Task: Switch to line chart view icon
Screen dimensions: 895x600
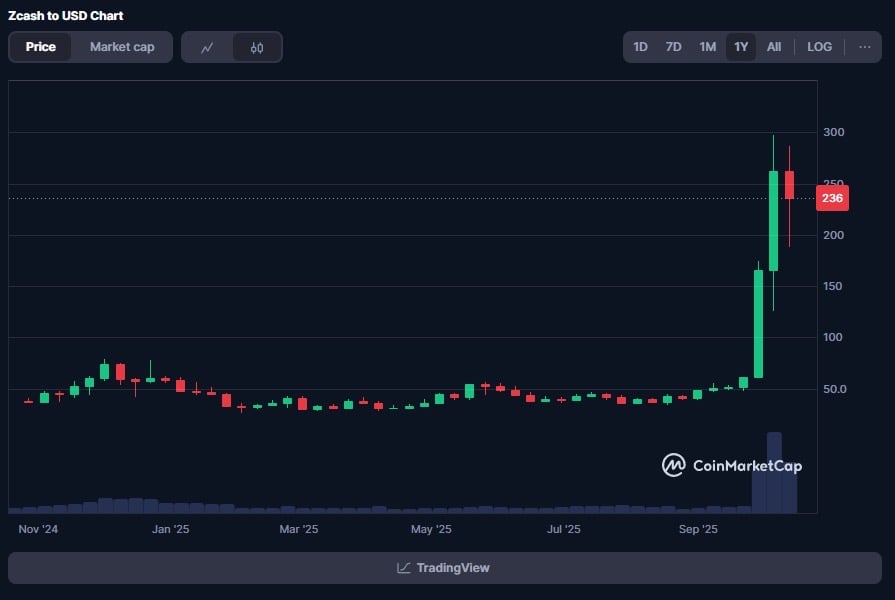Action: (207, 47)
